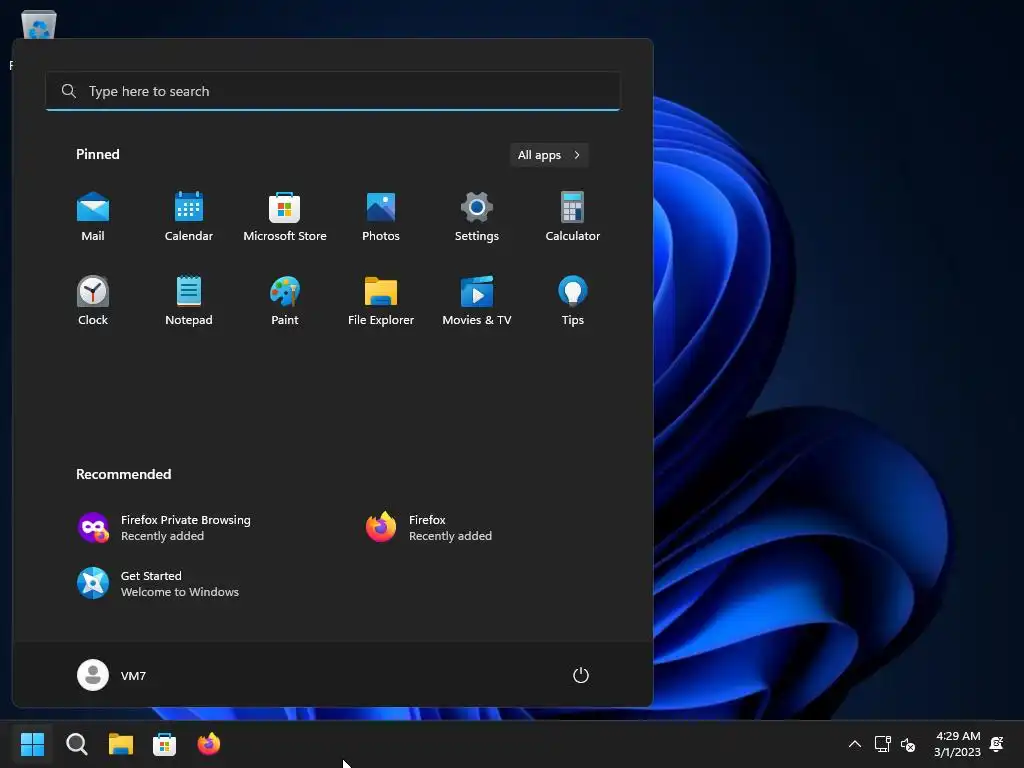Click the power button in Start menu
The height and width of the screenshot is (768, 1024).
pos(581,675)
